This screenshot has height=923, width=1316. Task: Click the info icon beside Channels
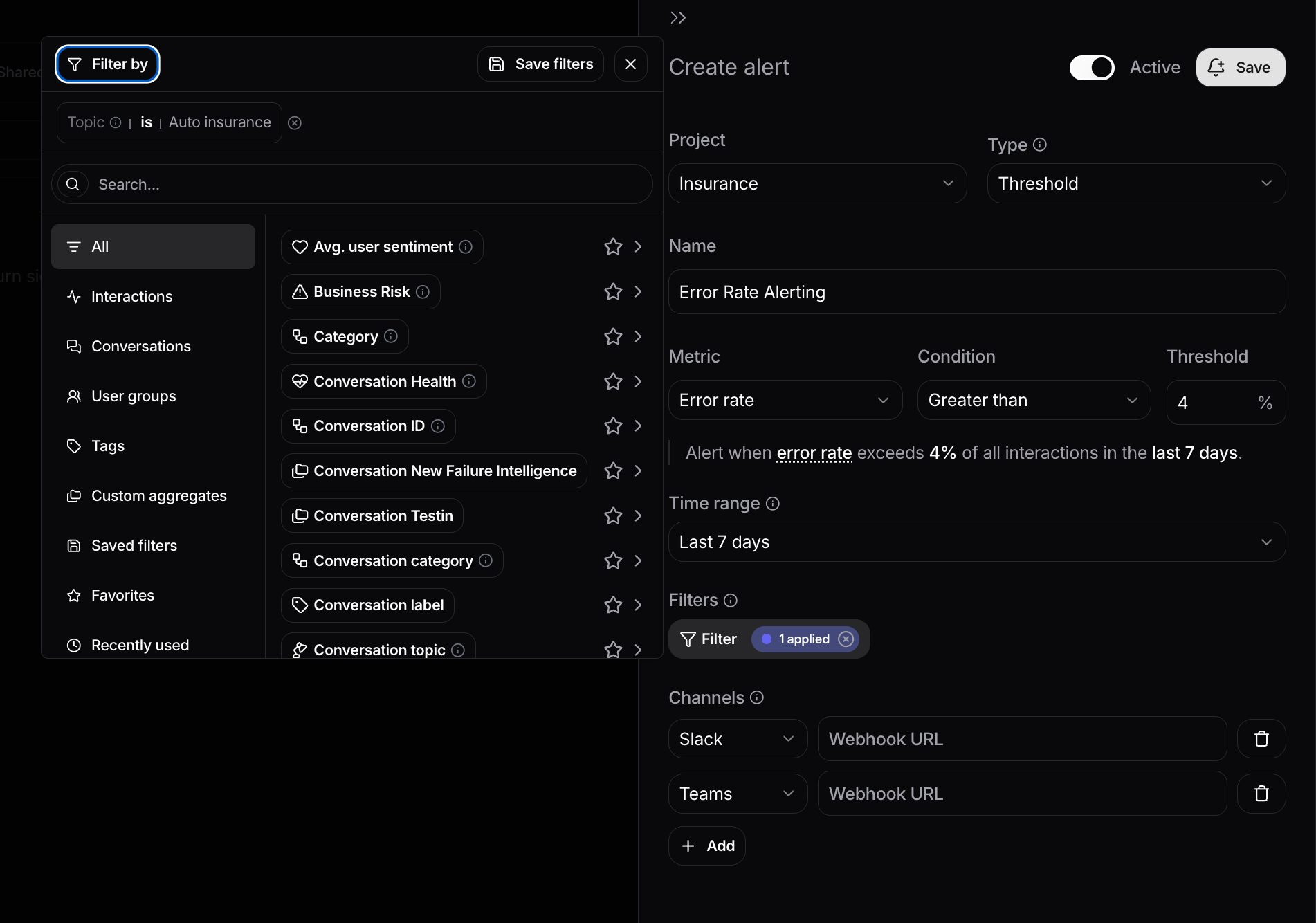(x=757, y=697)
